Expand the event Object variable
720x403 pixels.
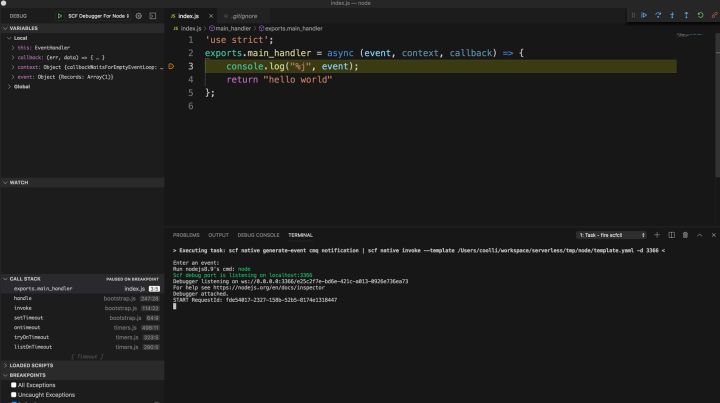pos(83,77)
